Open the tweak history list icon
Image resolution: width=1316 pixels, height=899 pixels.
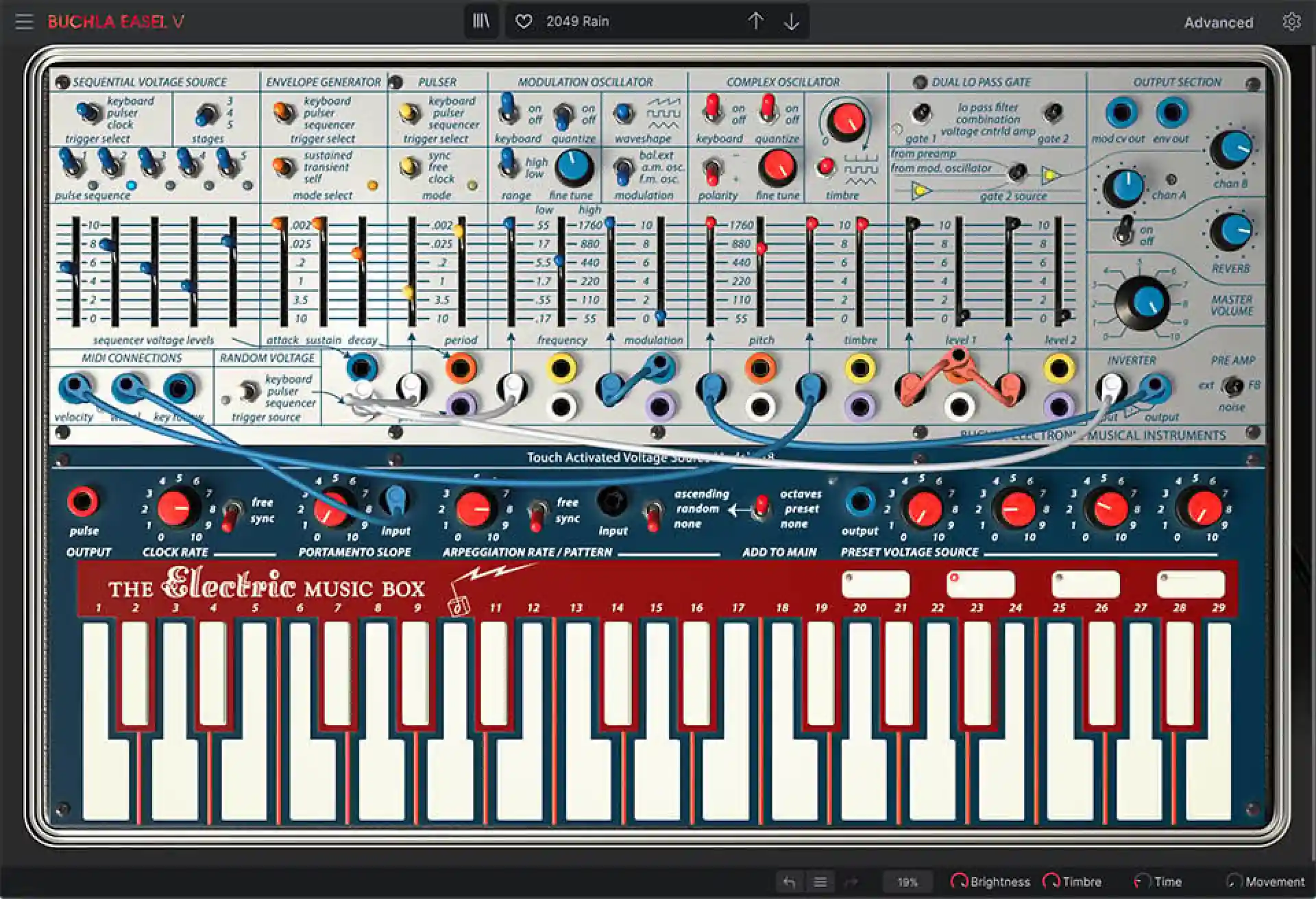coord(820,882)
